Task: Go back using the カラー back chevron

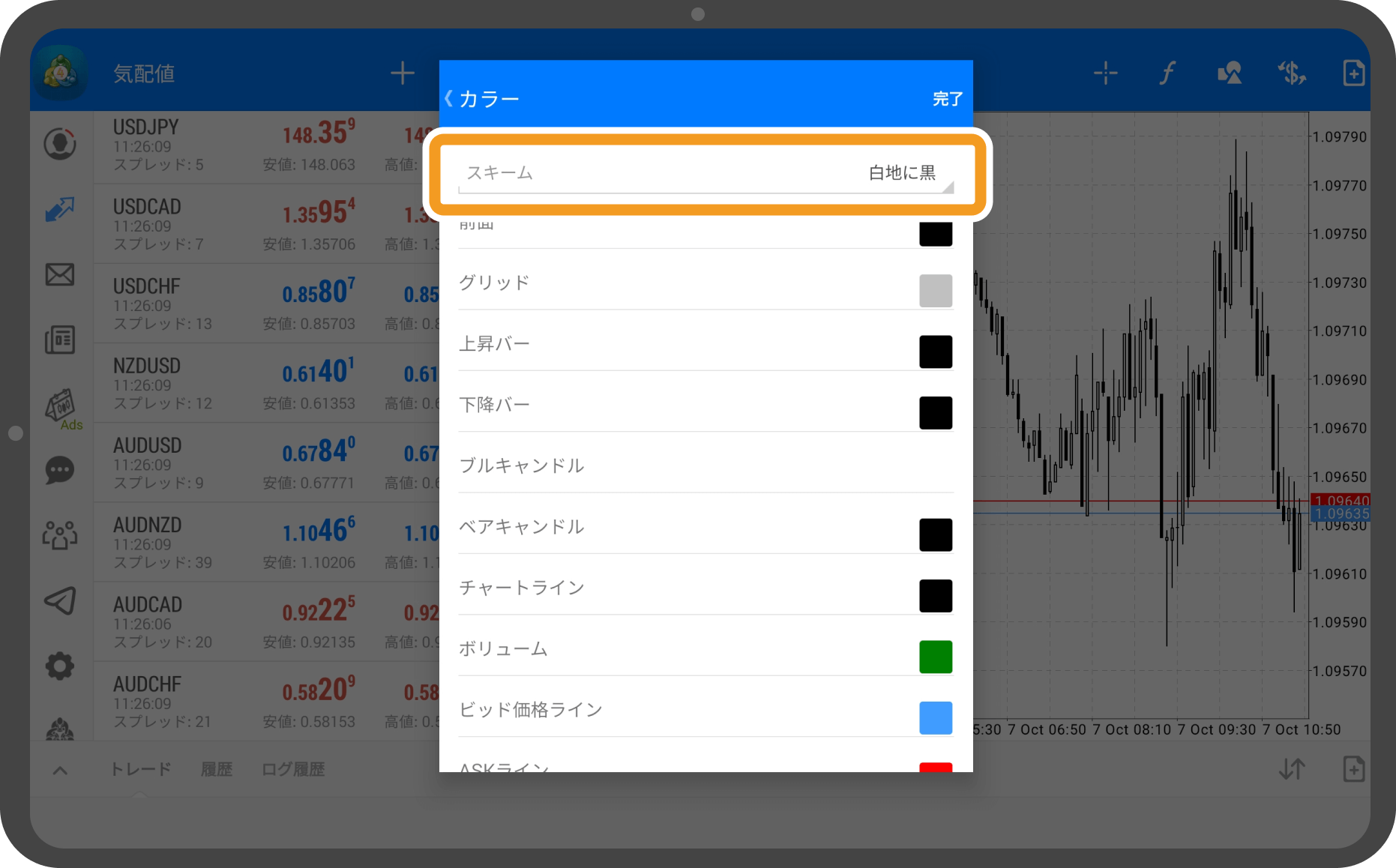Action: point(449,98)
